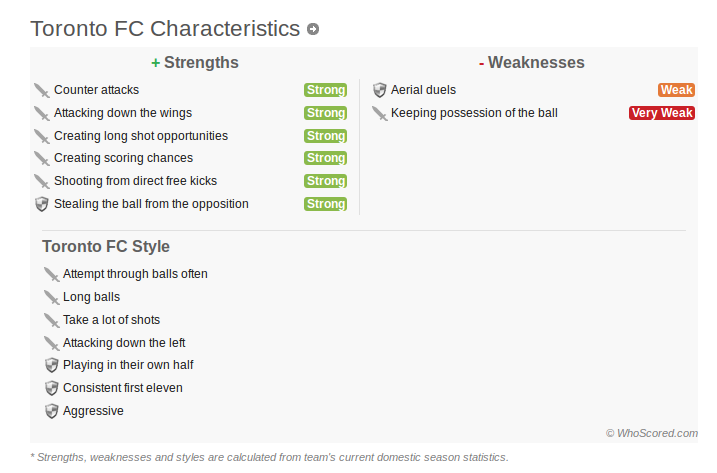Click the Strengths column header

click(195, 63)
